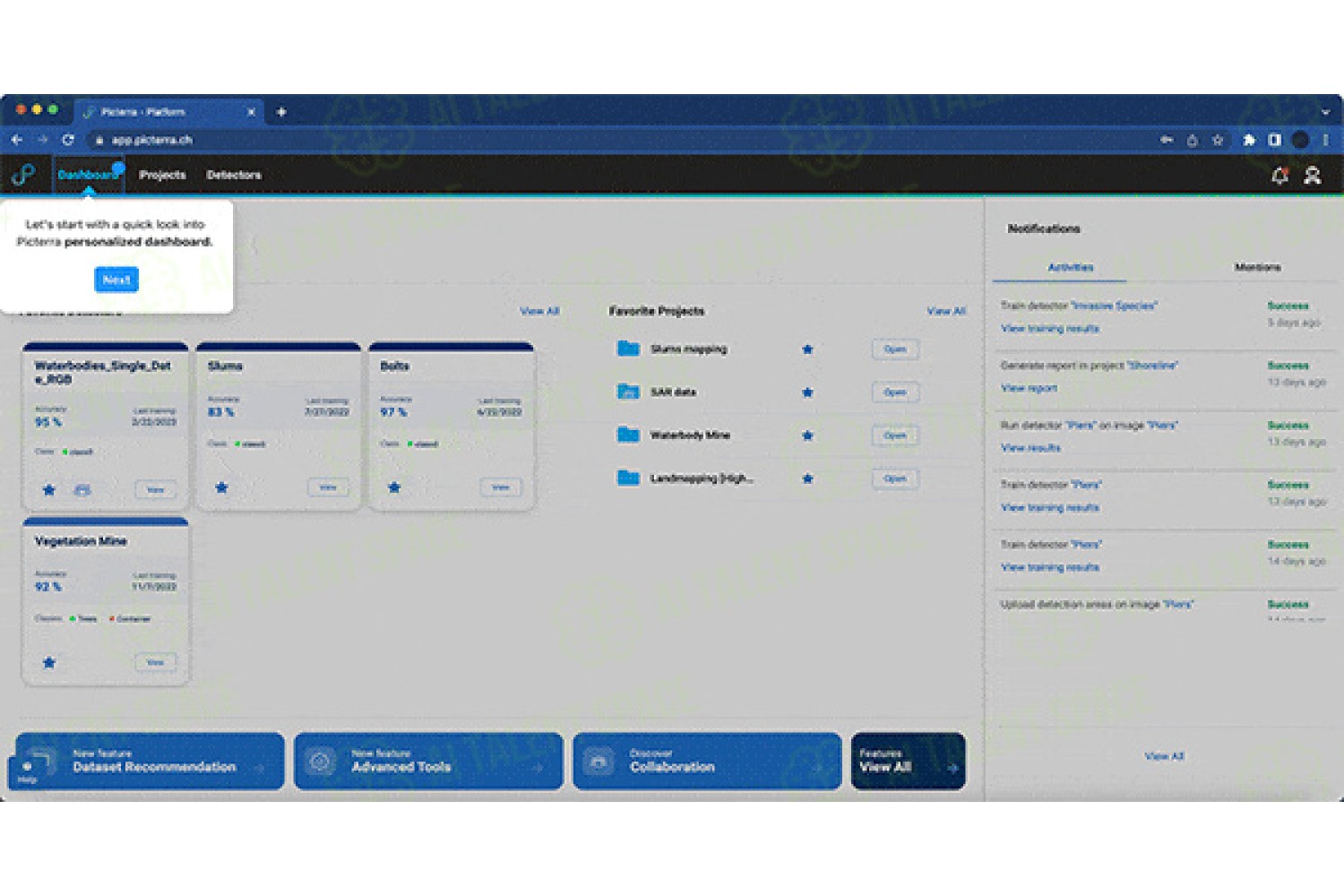Image resolution: width=1344 pixels, height=896 pixels.
Task: Click the "Invasive Species" detector name link
Action: 1114,306
